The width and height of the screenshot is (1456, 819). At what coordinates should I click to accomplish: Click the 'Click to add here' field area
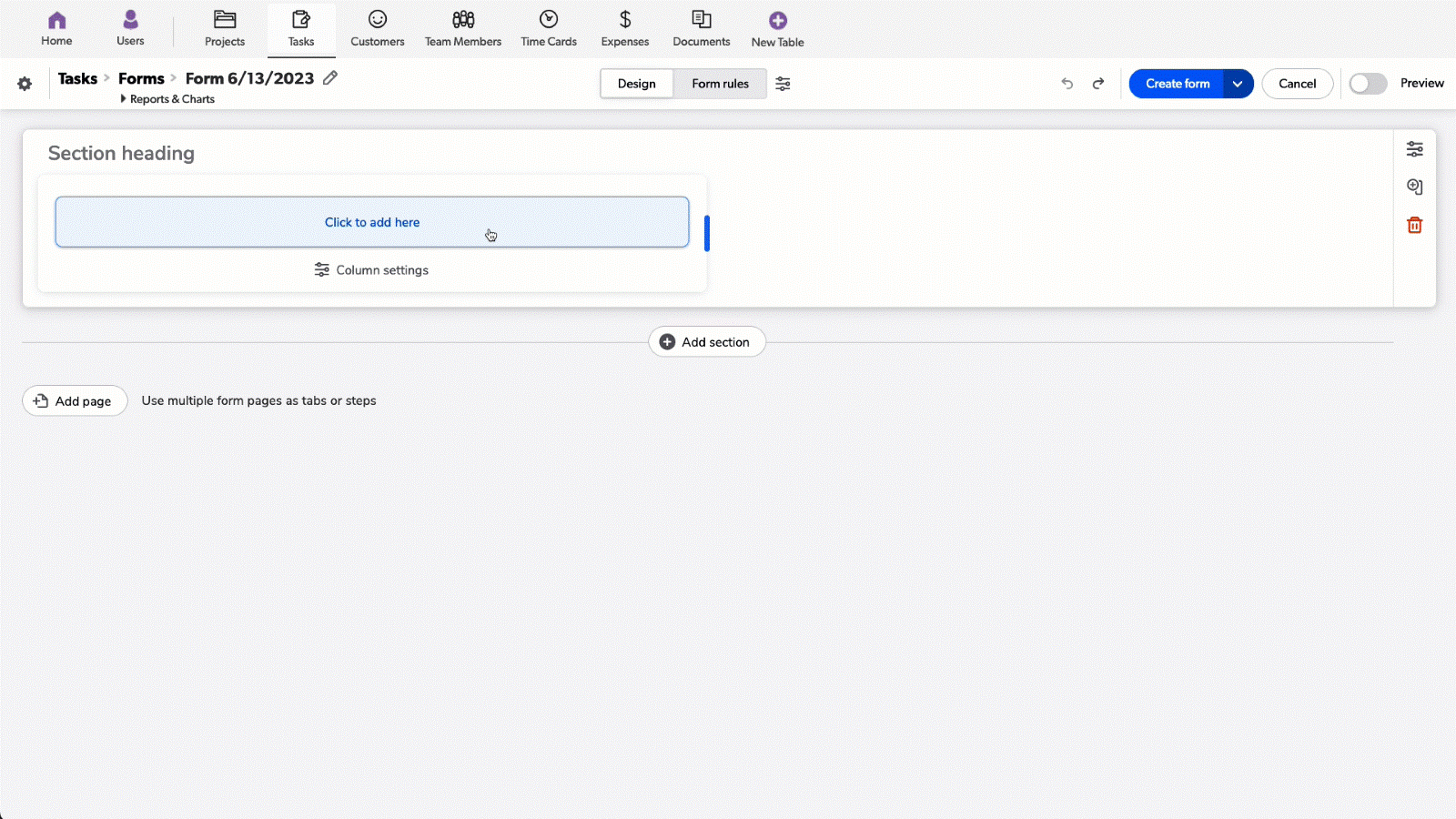pyautogui.click(x=372, y=222)
